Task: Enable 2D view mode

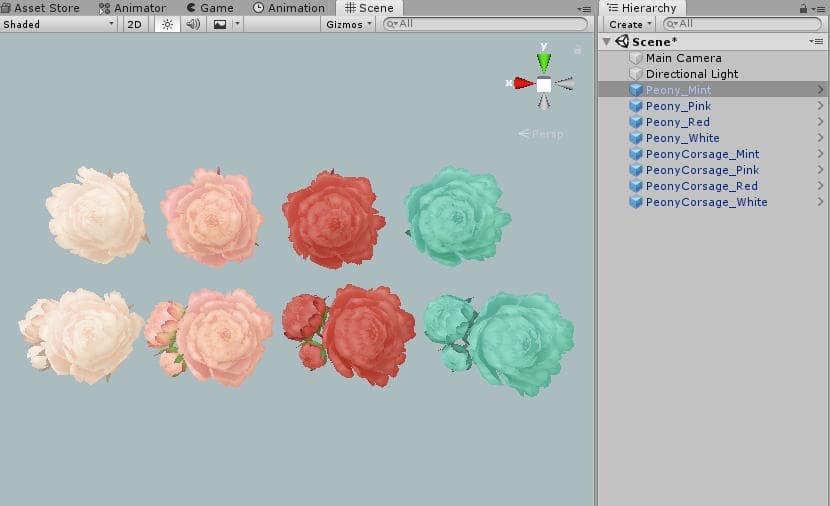Action: (135, 24)
